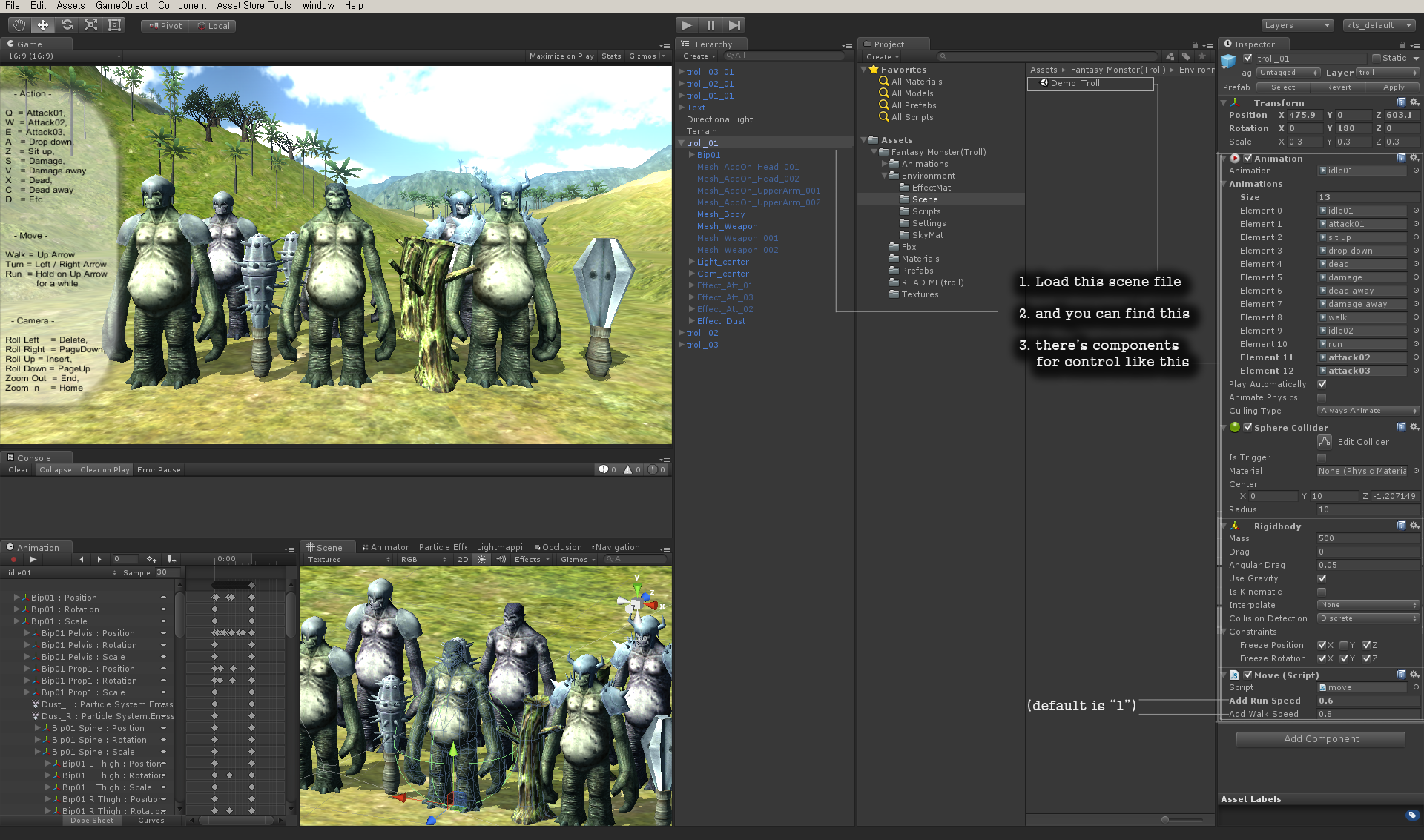Open the Asset Store Tools menu
This screenshot has height=840, width=1424.
point(254,6)
